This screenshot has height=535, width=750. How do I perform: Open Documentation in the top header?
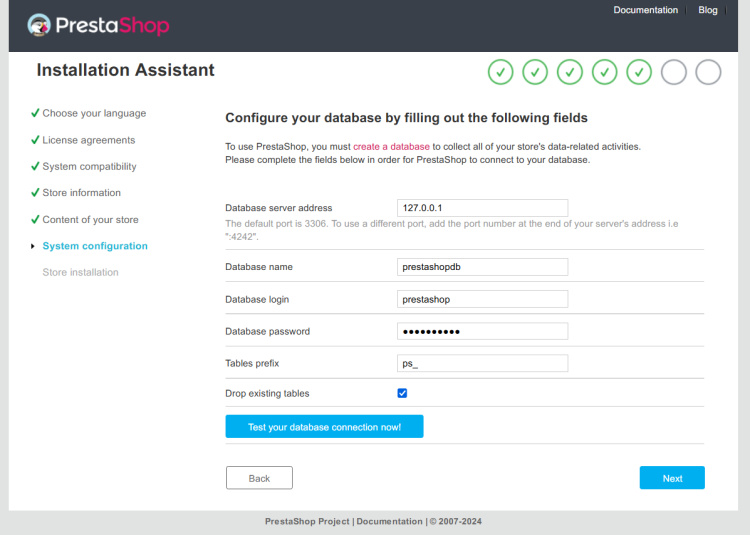point(645,10)
